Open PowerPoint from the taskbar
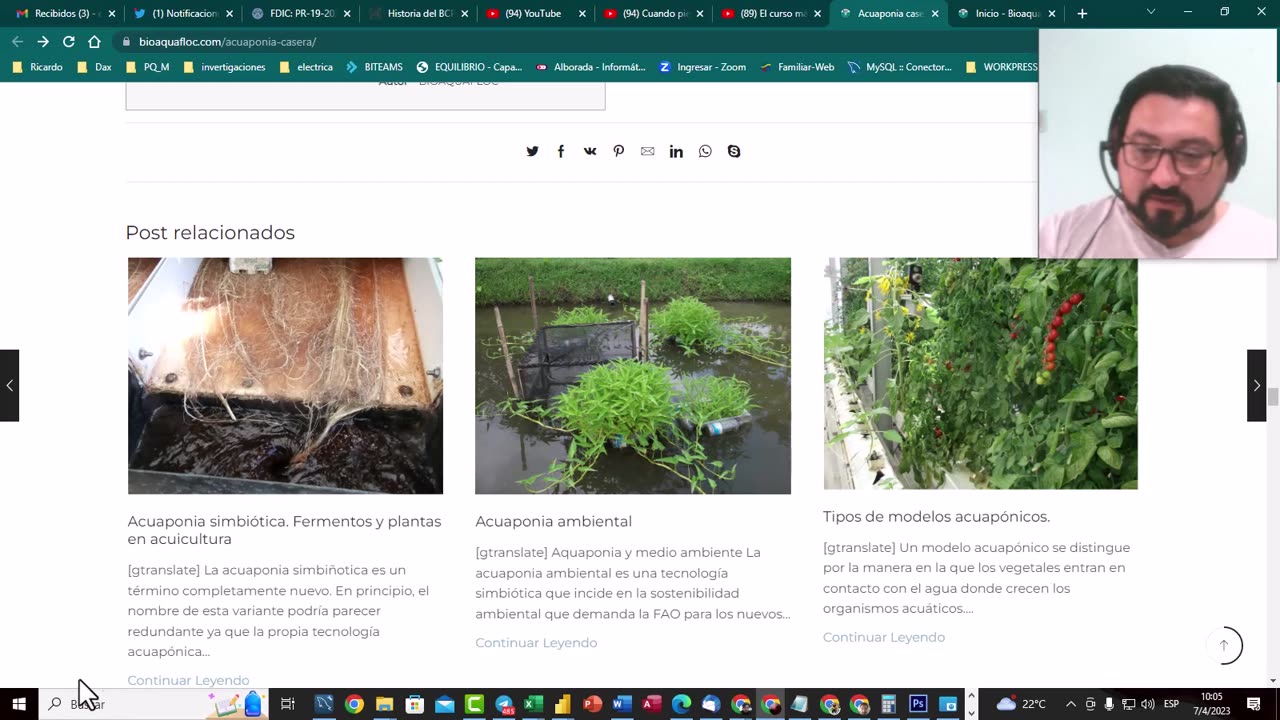The width and height of the screenshot is (1280, 720). click(x=592, y=704)
